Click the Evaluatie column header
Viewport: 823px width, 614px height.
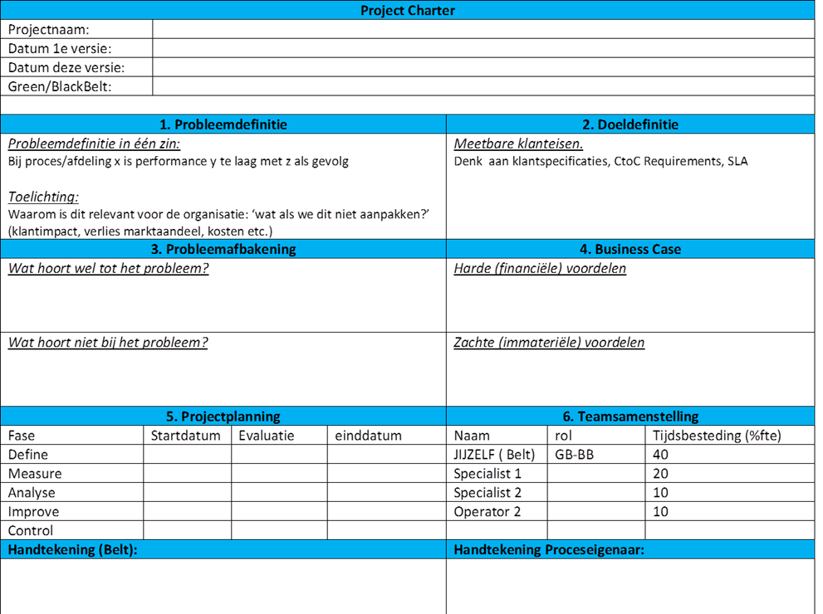[x=279, y=435]
